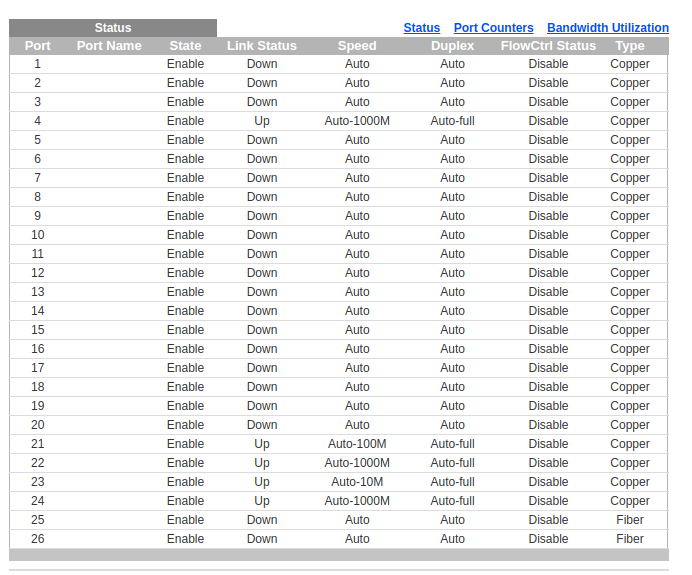Click the Up link status of port 22

coord(262,463)
